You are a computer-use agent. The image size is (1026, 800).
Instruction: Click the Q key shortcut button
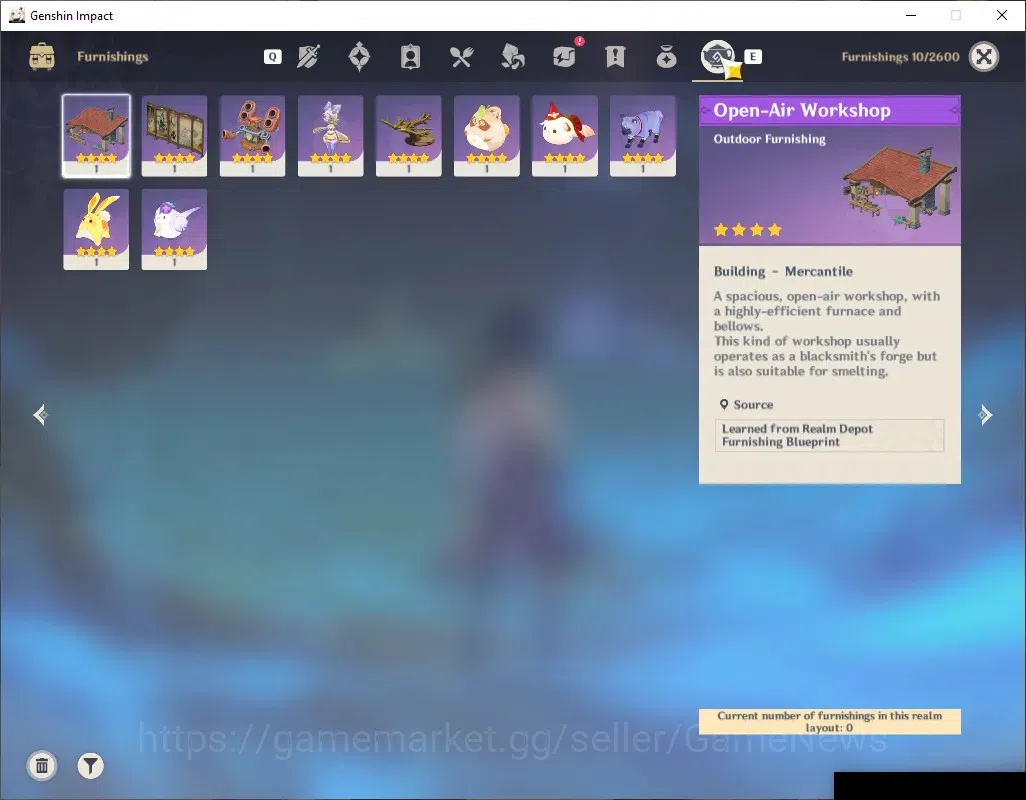273,57
